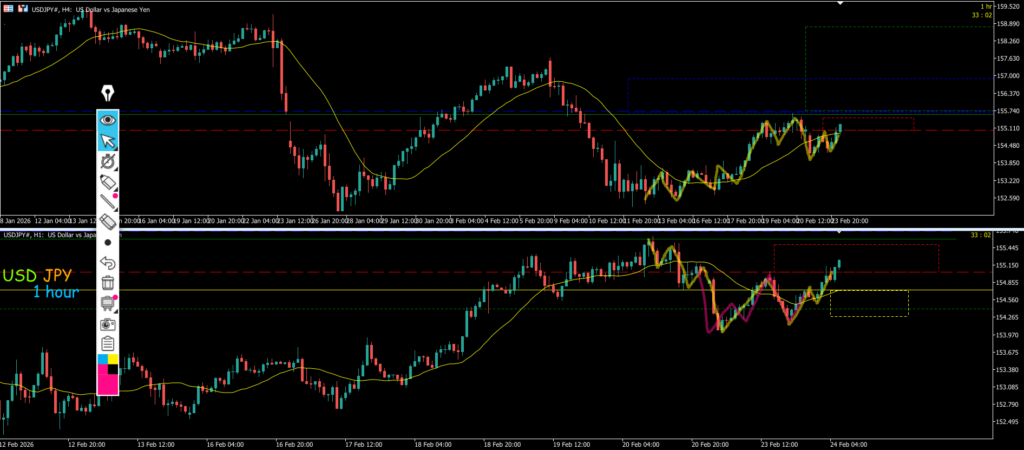The width and height of the screenshot is (1024, 450).
Task: Open the crossed-circle tool options
Action: pos(108,161)
